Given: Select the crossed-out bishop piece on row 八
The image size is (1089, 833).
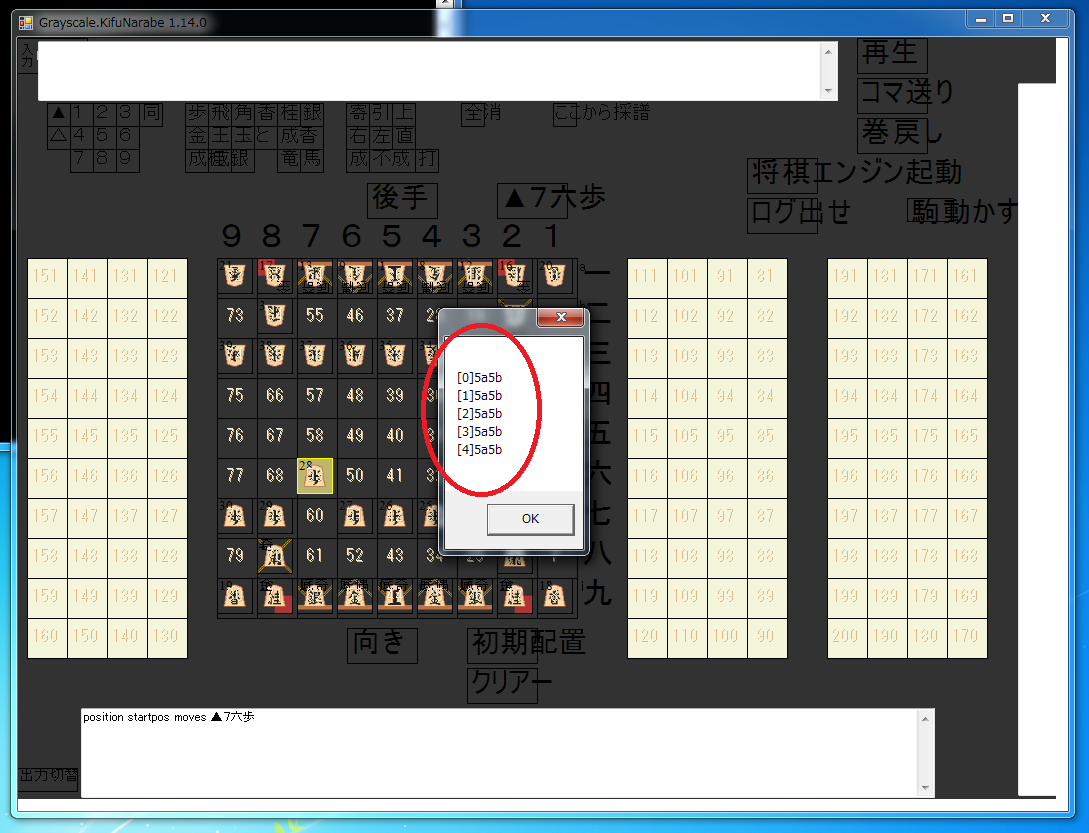Looking at the screenshot, I should pyautogui.click(x=275, y=556).
